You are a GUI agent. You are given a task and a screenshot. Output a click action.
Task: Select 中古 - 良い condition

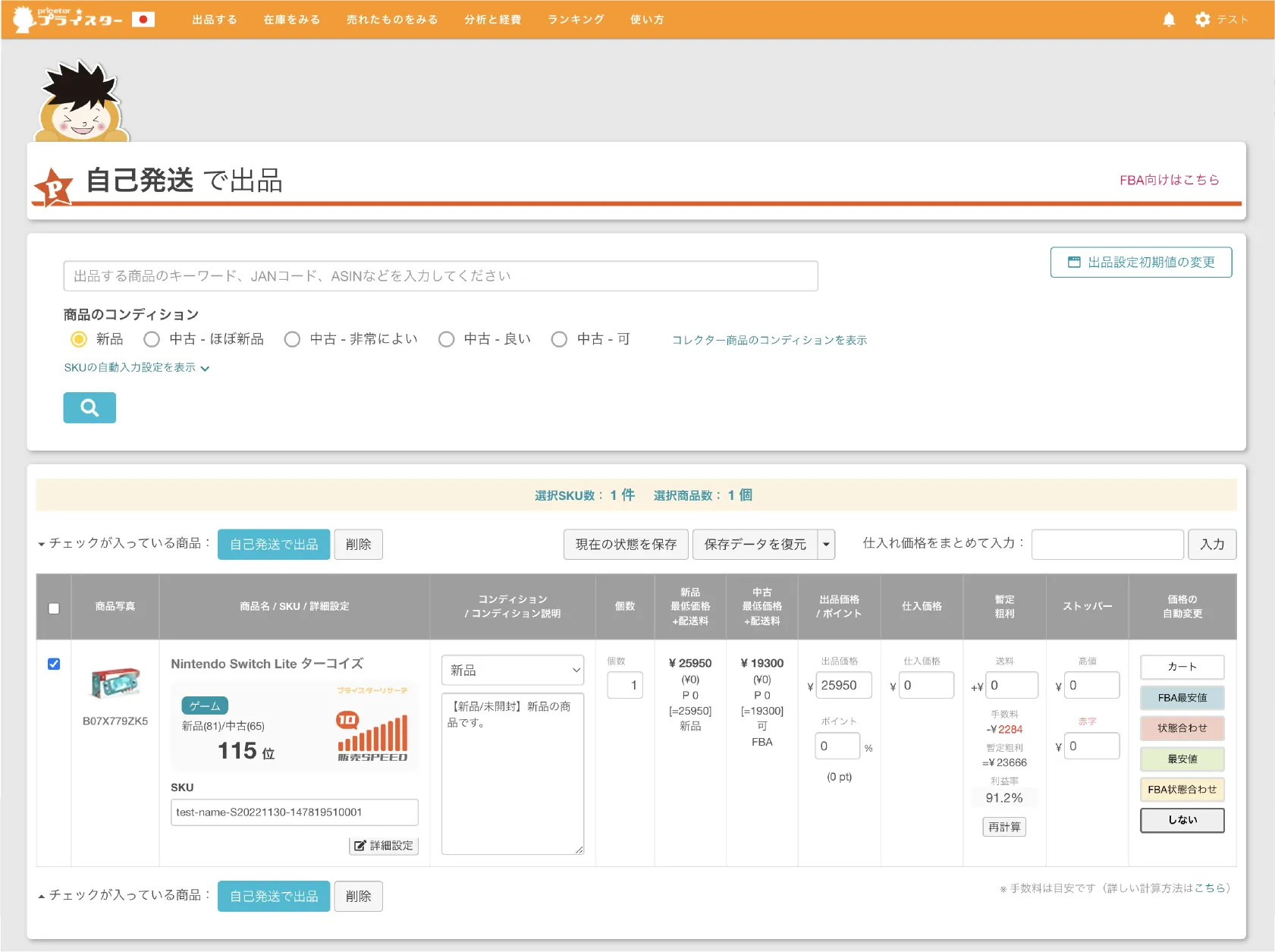pyautogui.click(x=447, y=339)
